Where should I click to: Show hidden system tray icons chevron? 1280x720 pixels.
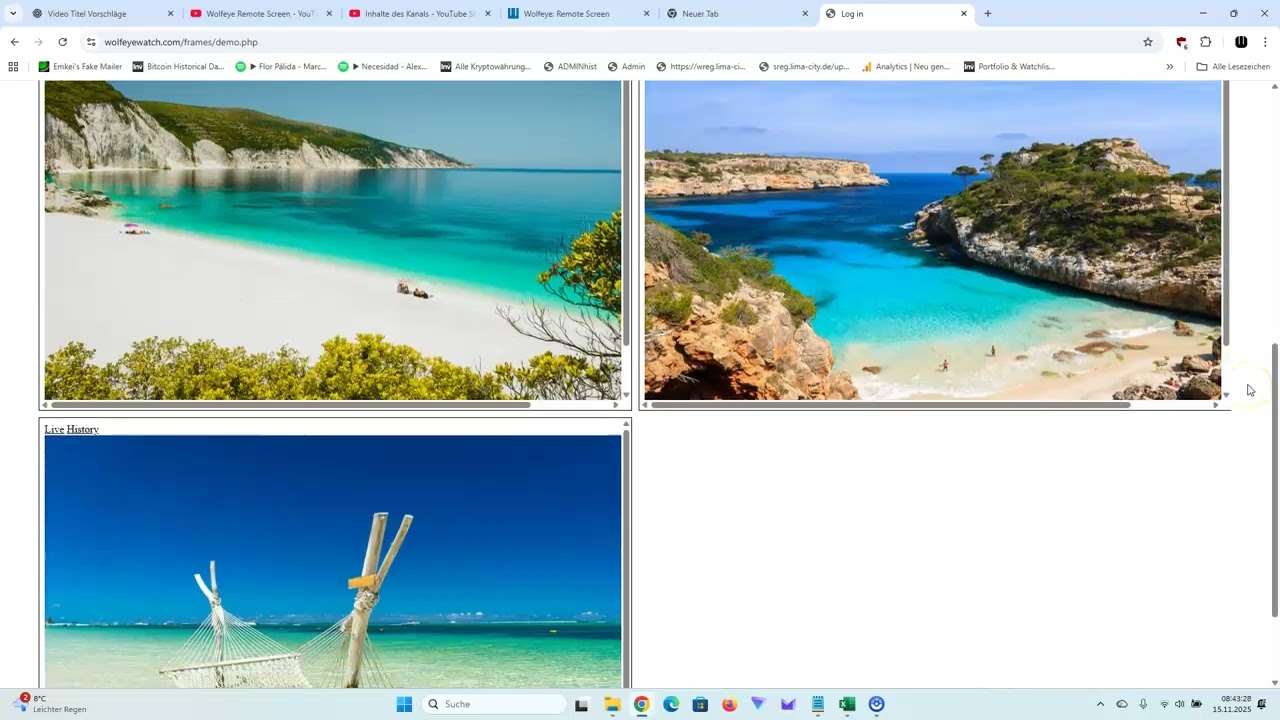pos(1100,704)
